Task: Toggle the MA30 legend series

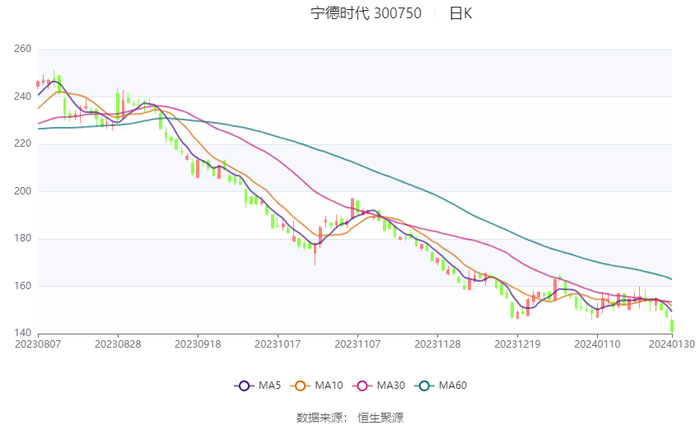Action: [379, 386]
